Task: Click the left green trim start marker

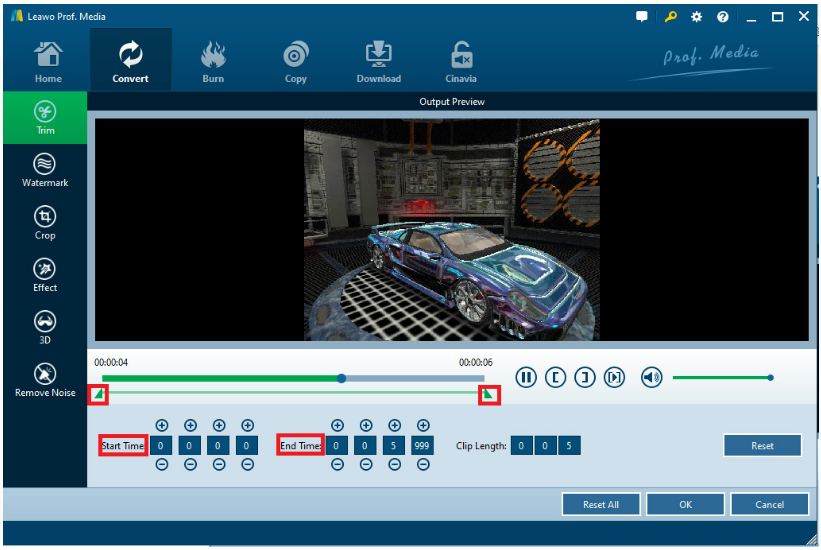Action: [x=98, y=395]
